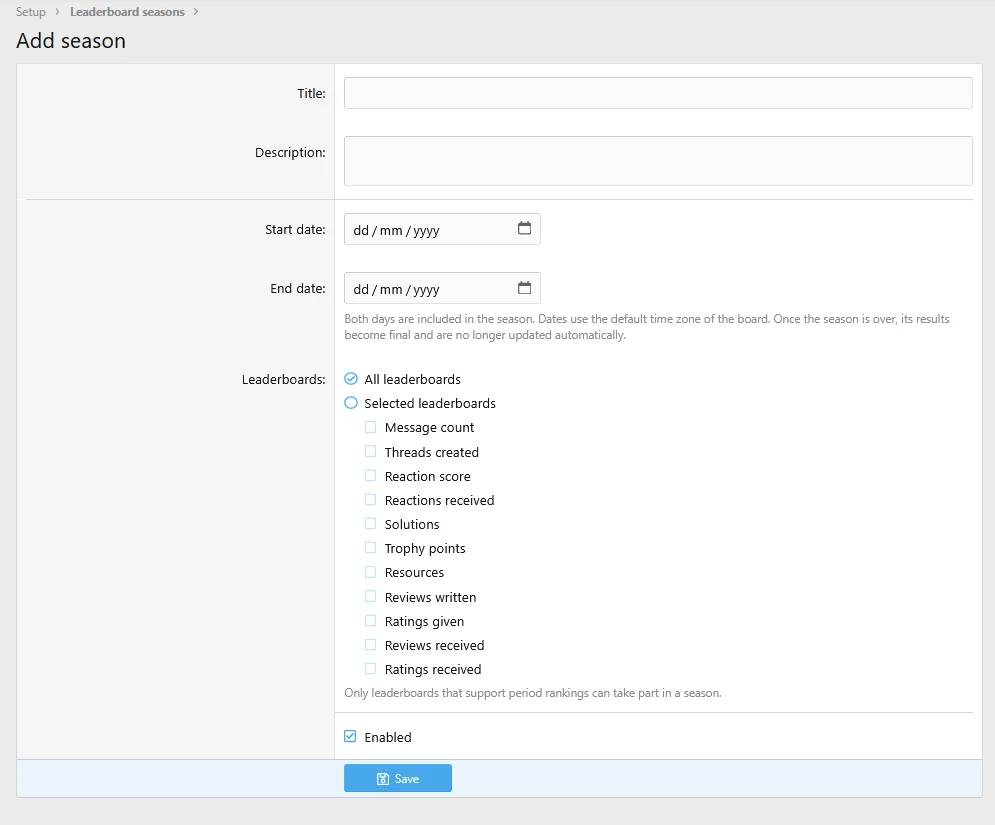
Task: Check the Reviews received checkbox
Action: [371, 645]
